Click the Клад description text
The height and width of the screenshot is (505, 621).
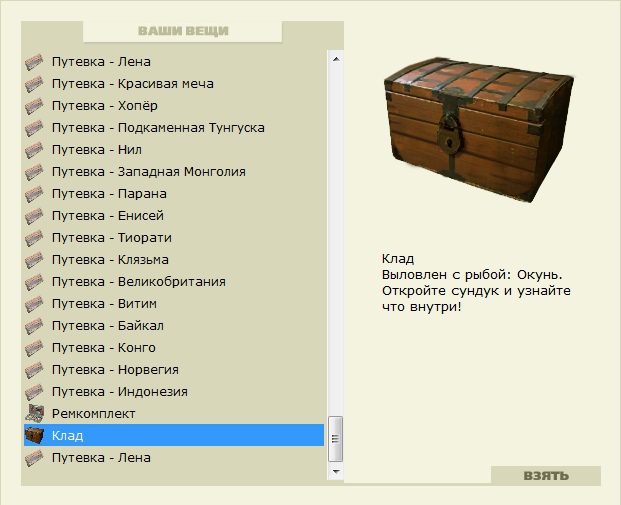pos(476,283)
